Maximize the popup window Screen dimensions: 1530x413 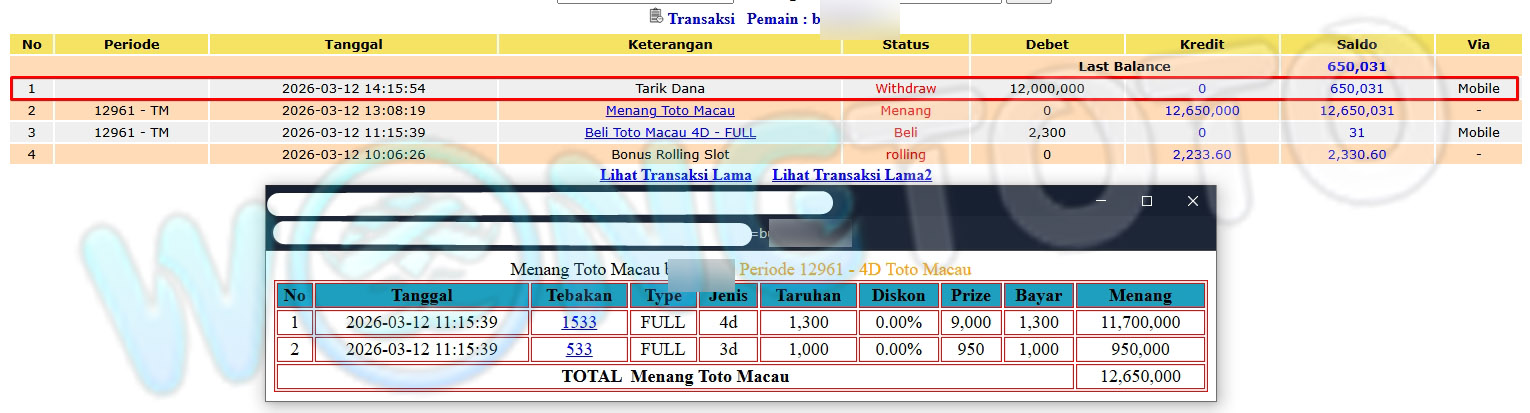point(1147,201)
